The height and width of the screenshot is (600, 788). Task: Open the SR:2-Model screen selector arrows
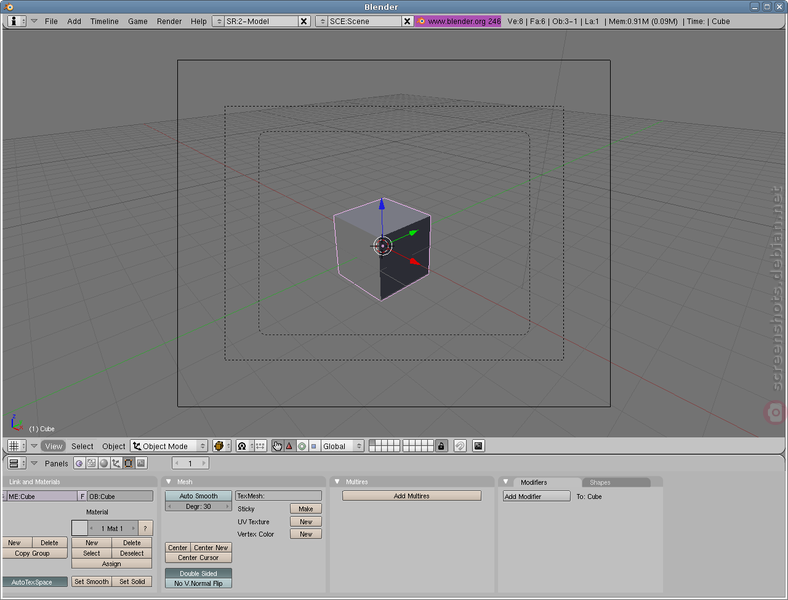[219, 21]
